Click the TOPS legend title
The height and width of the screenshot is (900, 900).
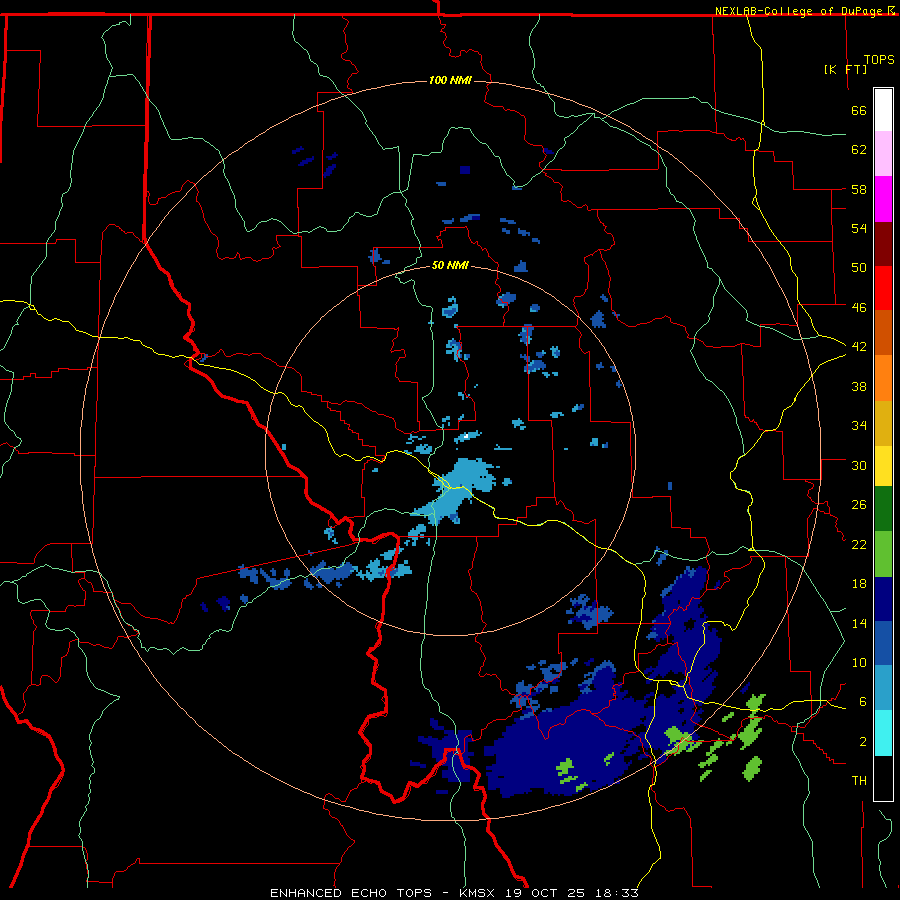point(879,60)
